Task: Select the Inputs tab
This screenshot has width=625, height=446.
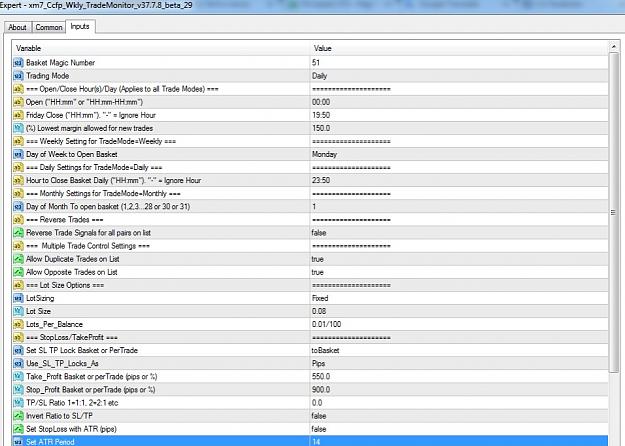Action: [80, 26]
